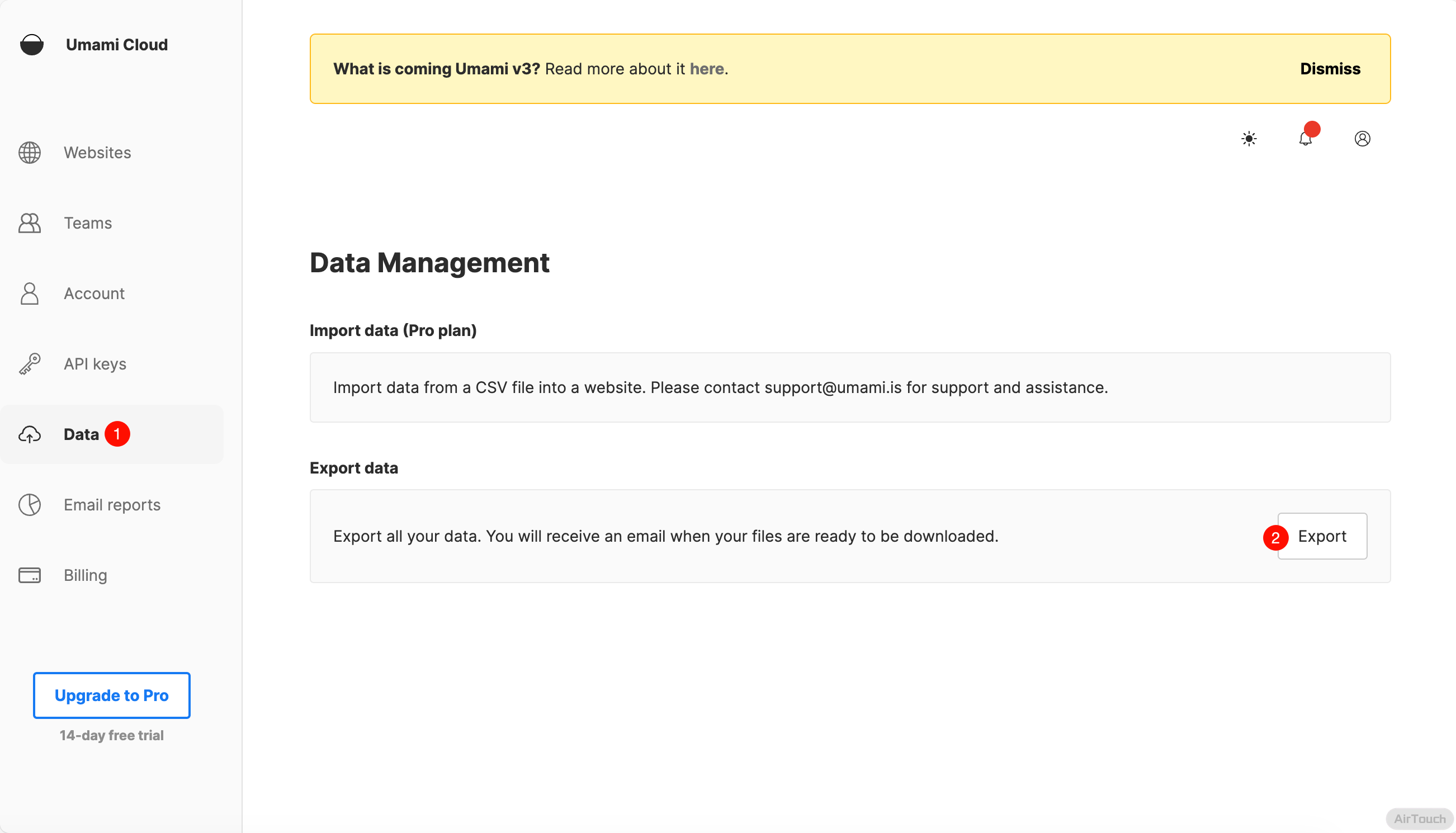1456x833 pixels.
Task: Click the Data cloud upload icon
Action: click(30, 435)
